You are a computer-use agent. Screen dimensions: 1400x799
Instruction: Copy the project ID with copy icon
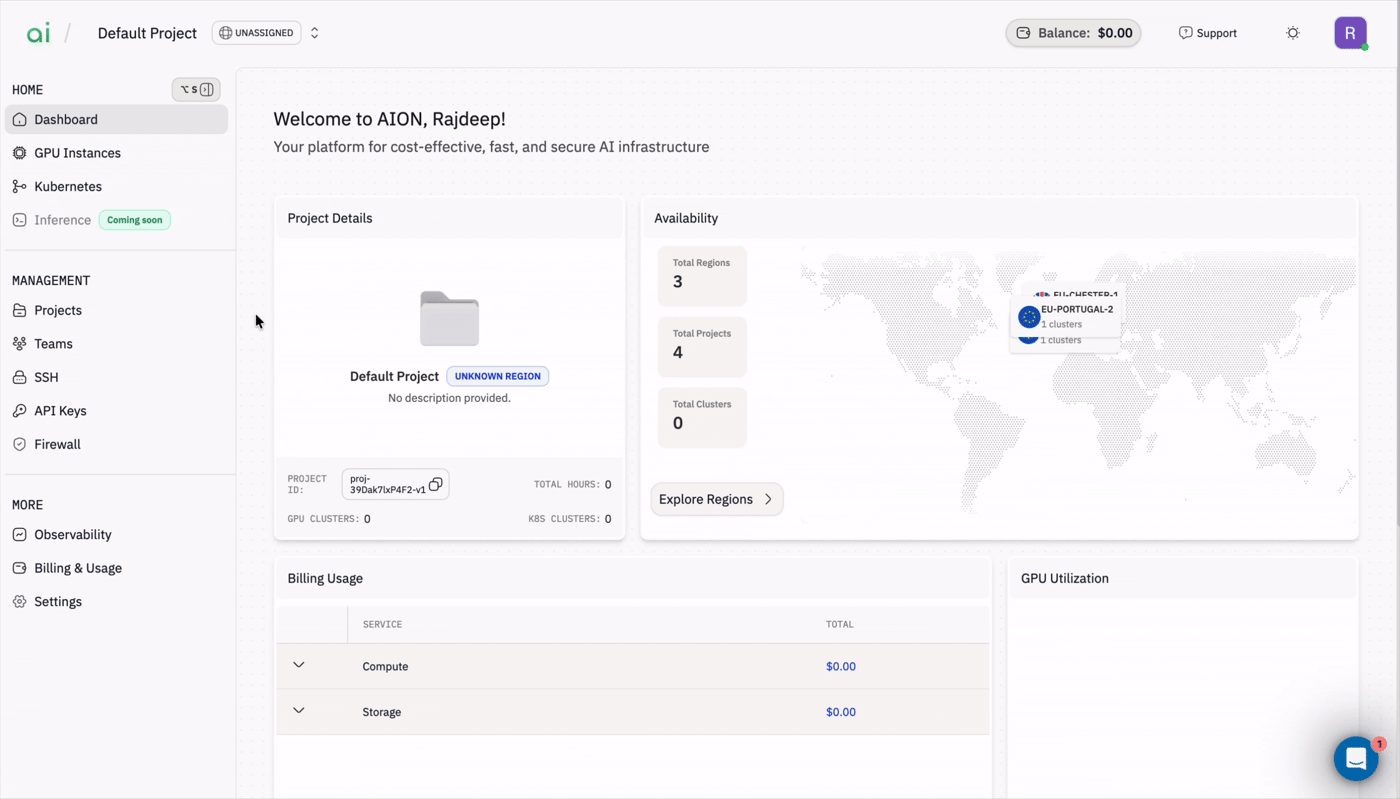pyautogui.click(x=435, y=484)
